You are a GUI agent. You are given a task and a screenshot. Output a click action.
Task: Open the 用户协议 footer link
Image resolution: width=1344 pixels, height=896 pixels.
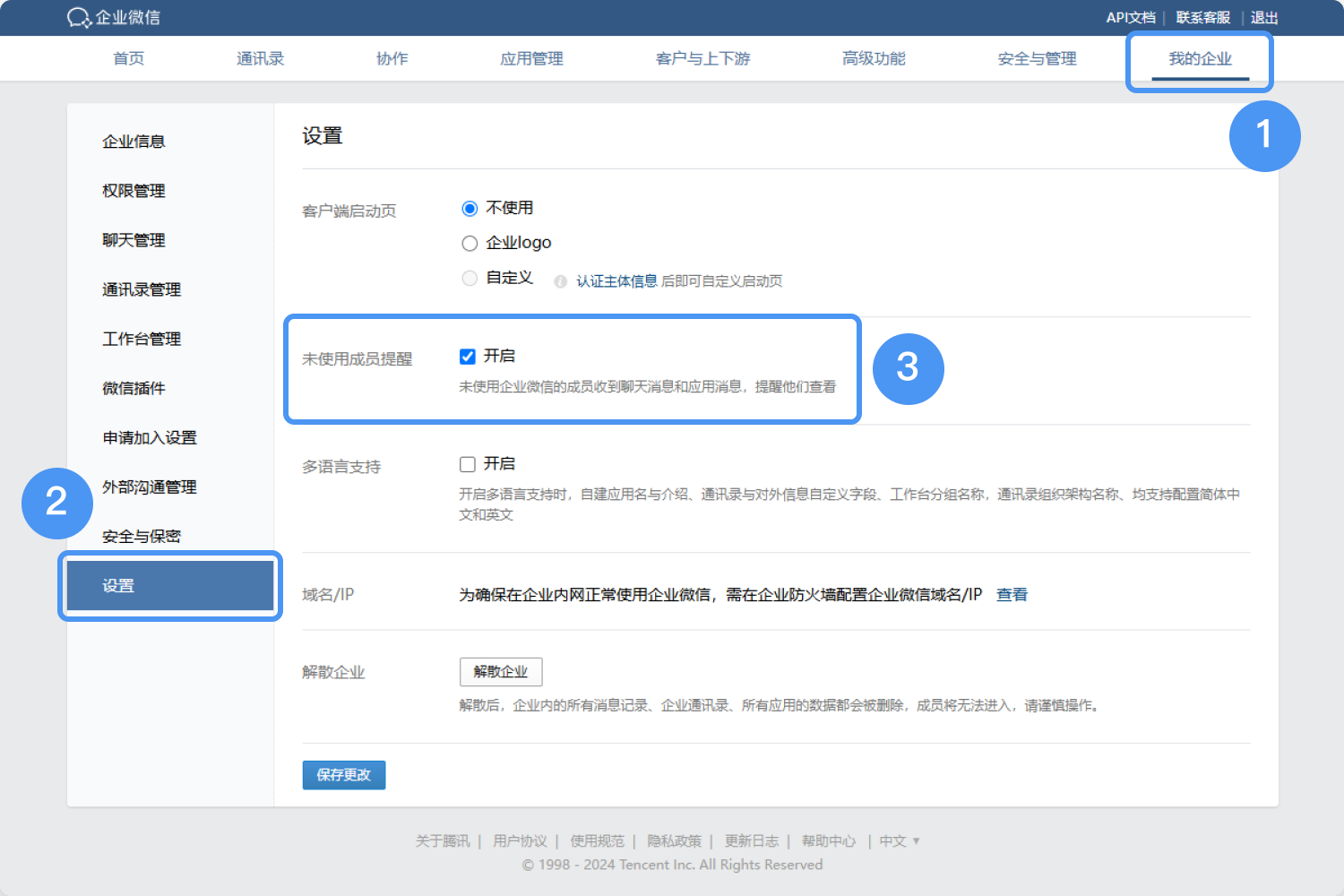tap(520, 840)
